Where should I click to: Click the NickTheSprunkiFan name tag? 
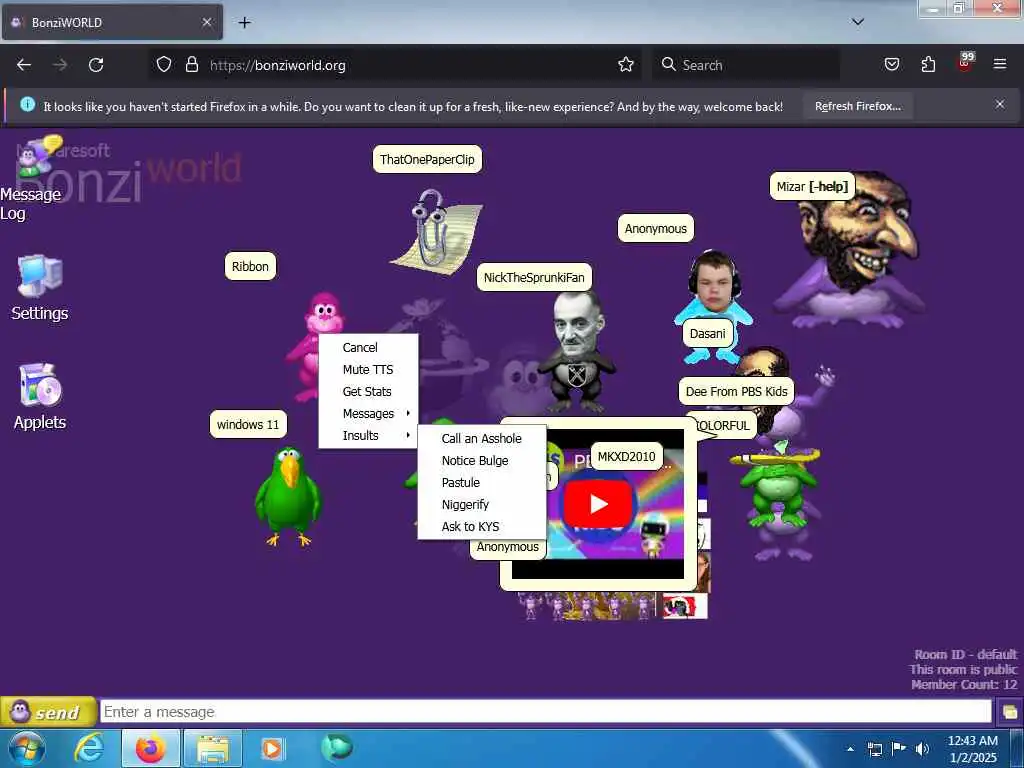pos(534,278)
